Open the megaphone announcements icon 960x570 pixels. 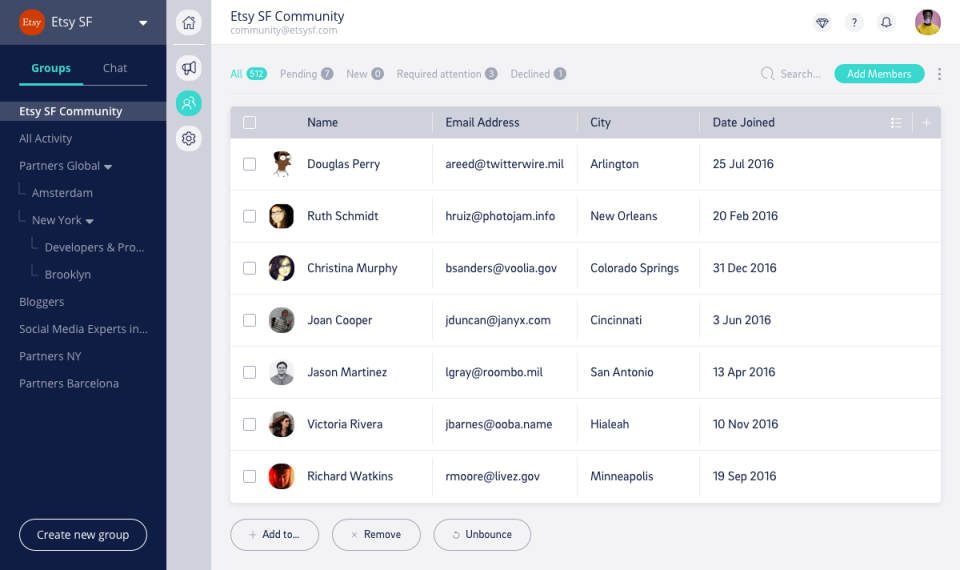[189, 67]
